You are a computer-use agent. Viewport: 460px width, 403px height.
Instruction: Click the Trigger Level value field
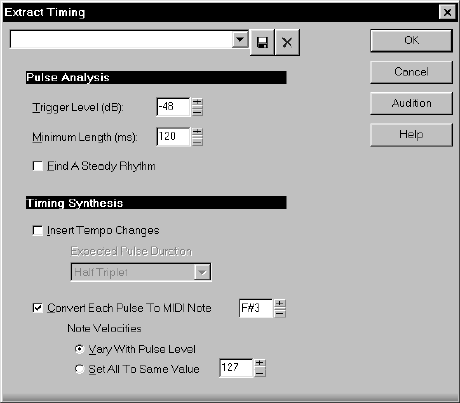coord(173,107)
